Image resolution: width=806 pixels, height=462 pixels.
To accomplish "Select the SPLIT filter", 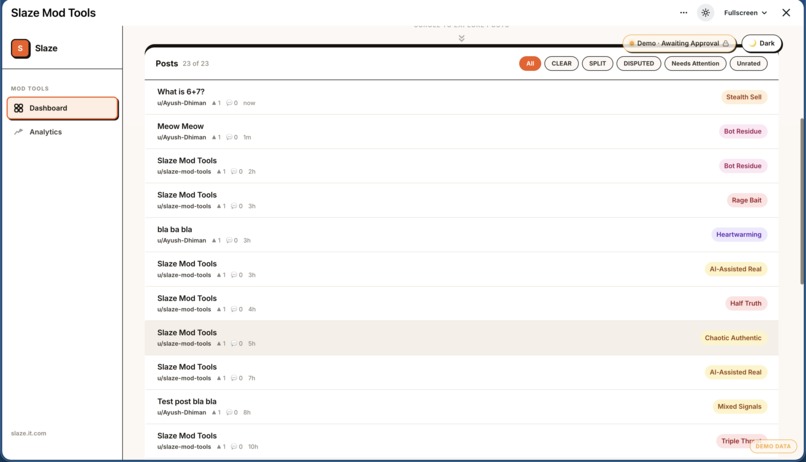I will [597, 64].
